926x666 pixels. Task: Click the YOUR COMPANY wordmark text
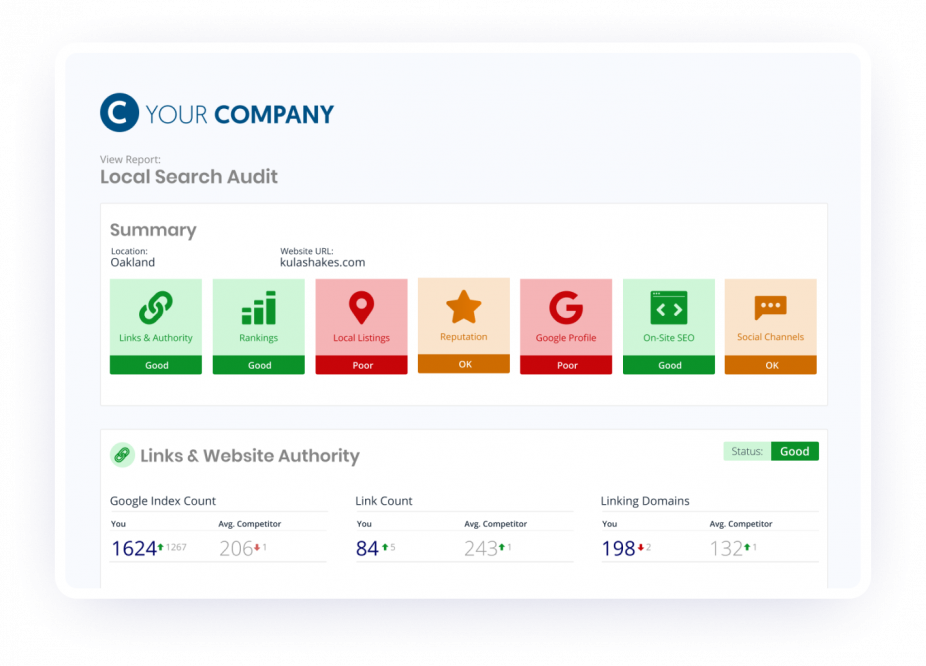click(x=240, y=115)
